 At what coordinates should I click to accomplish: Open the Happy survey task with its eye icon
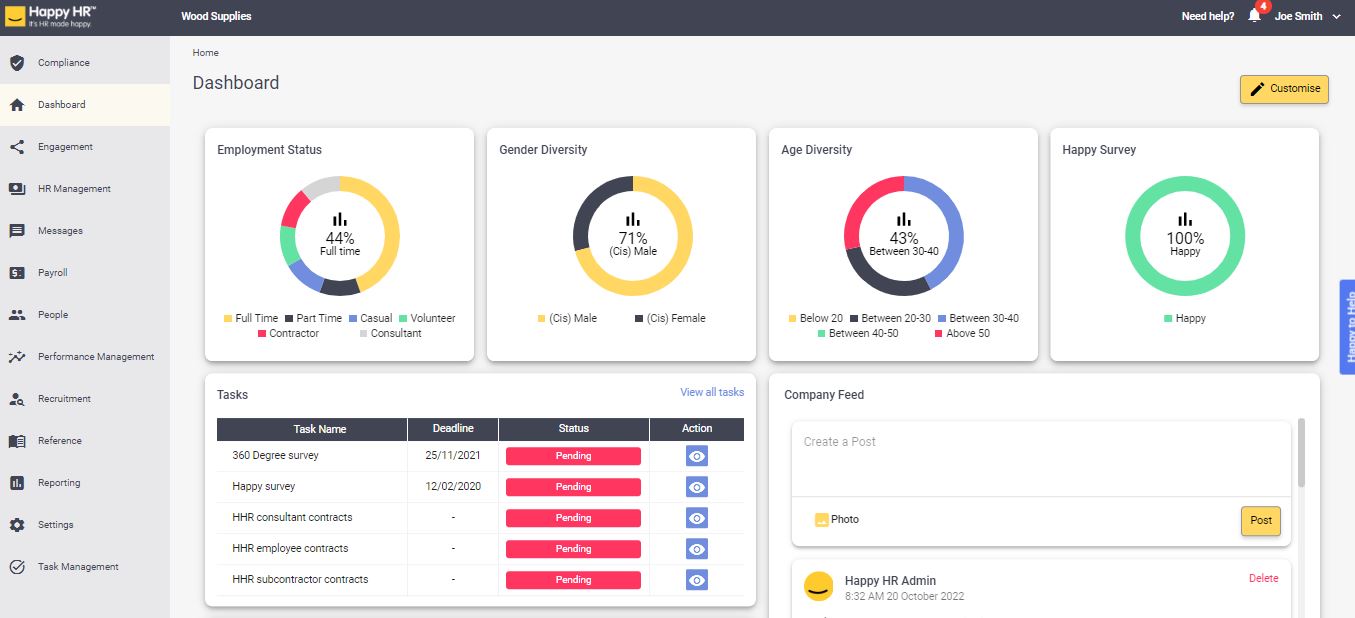click(x=697, y=487)
